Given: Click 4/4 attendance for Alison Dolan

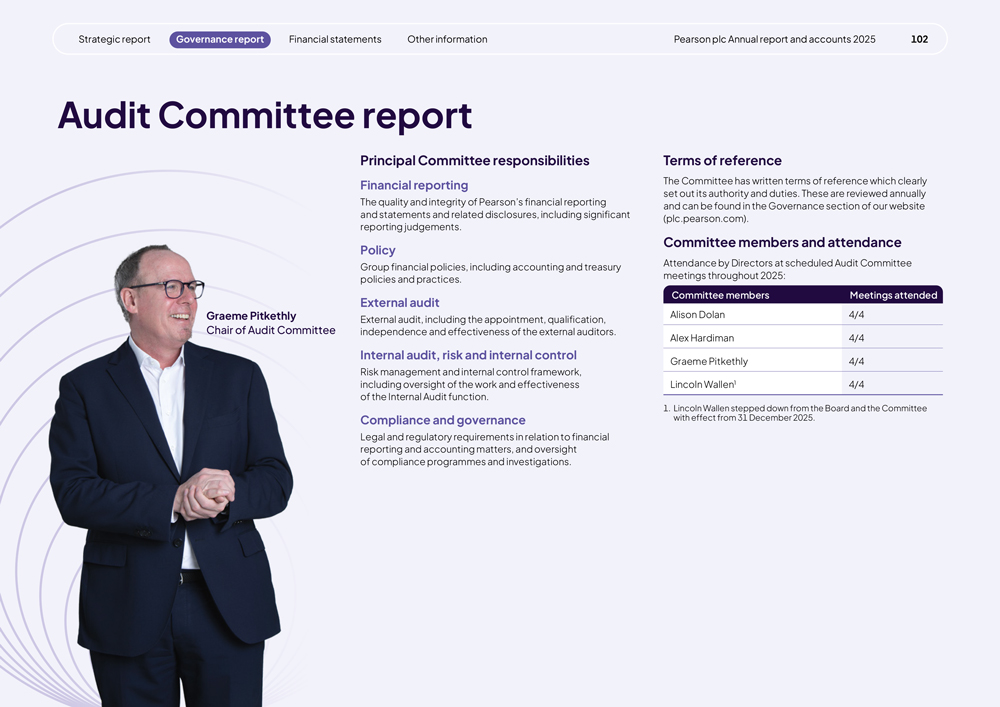Looking at the screenshot, I should click(857, 315).
